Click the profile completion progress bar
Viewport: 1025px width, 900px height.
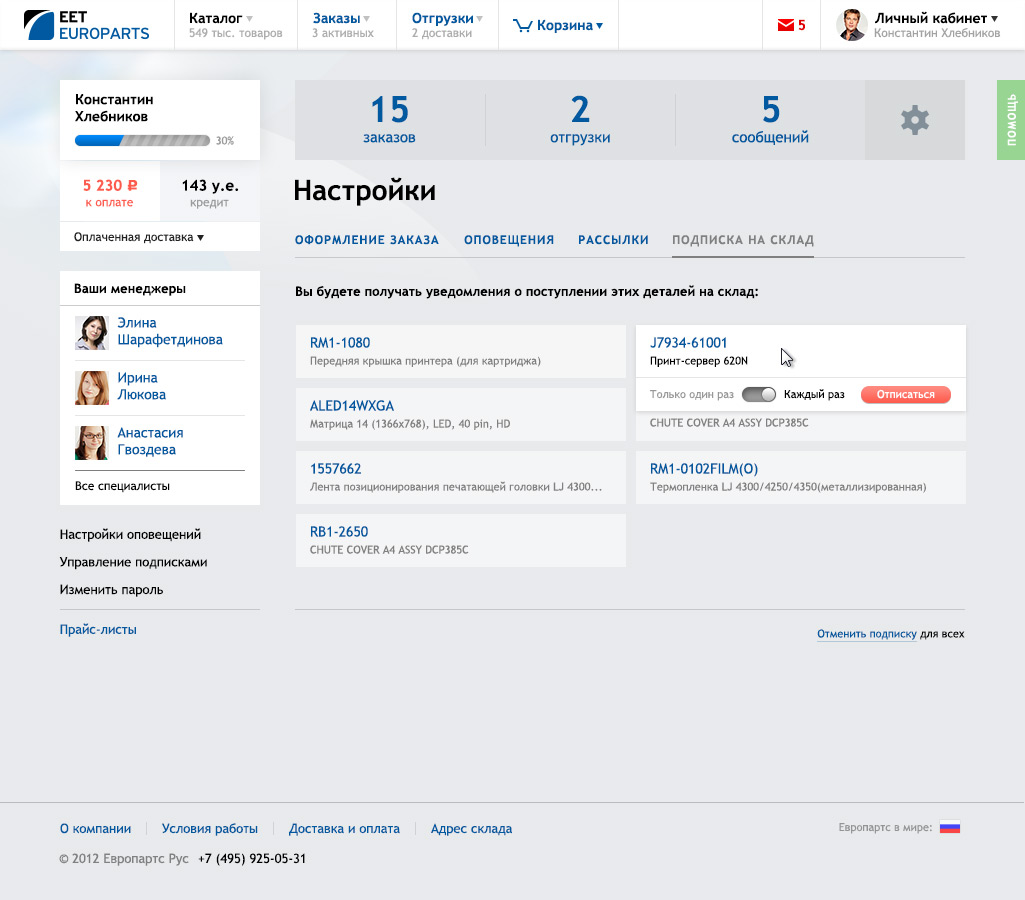[x=142, y=141]
